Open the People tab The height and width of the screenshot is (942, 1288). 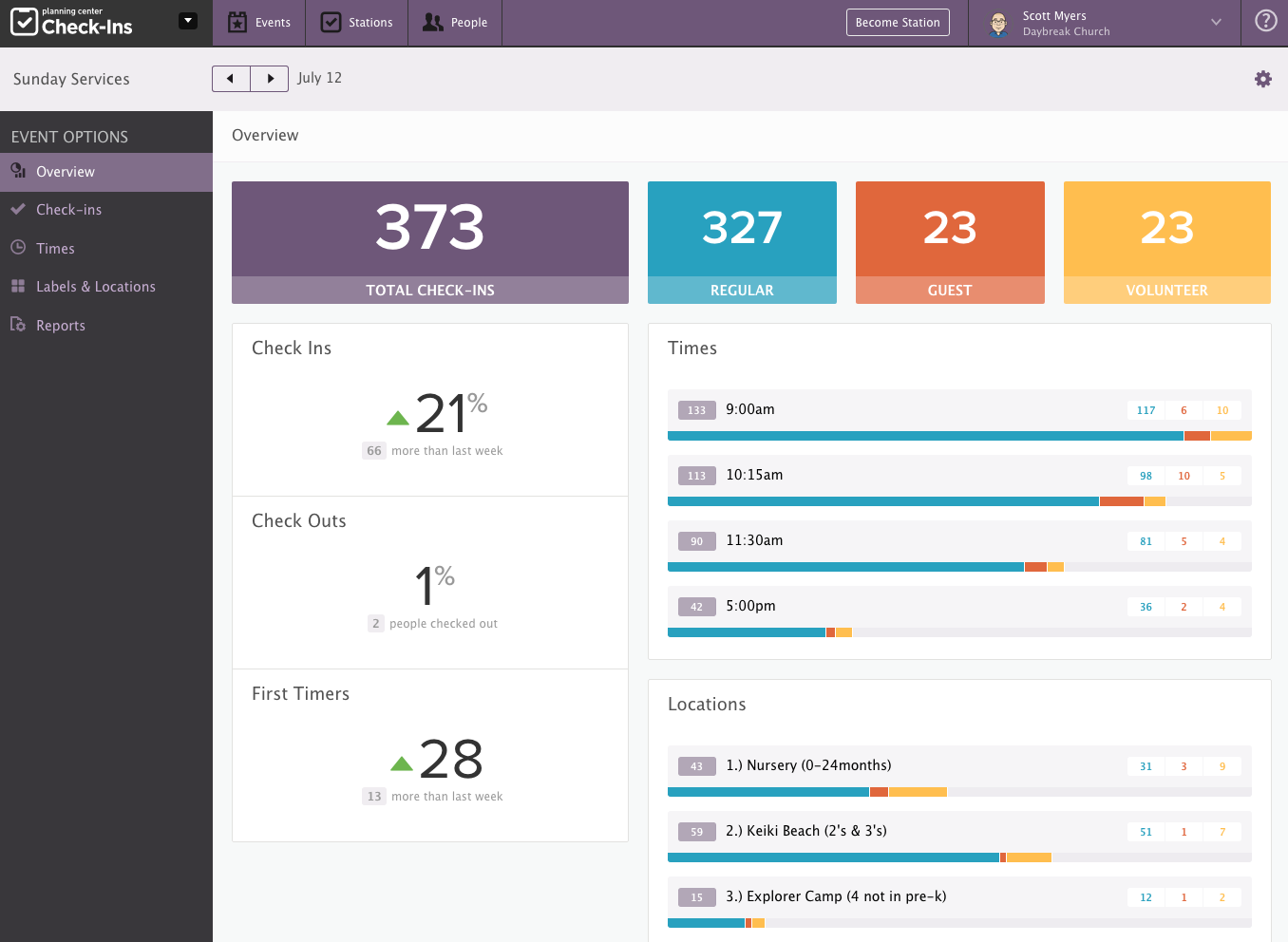click(455, 23)
